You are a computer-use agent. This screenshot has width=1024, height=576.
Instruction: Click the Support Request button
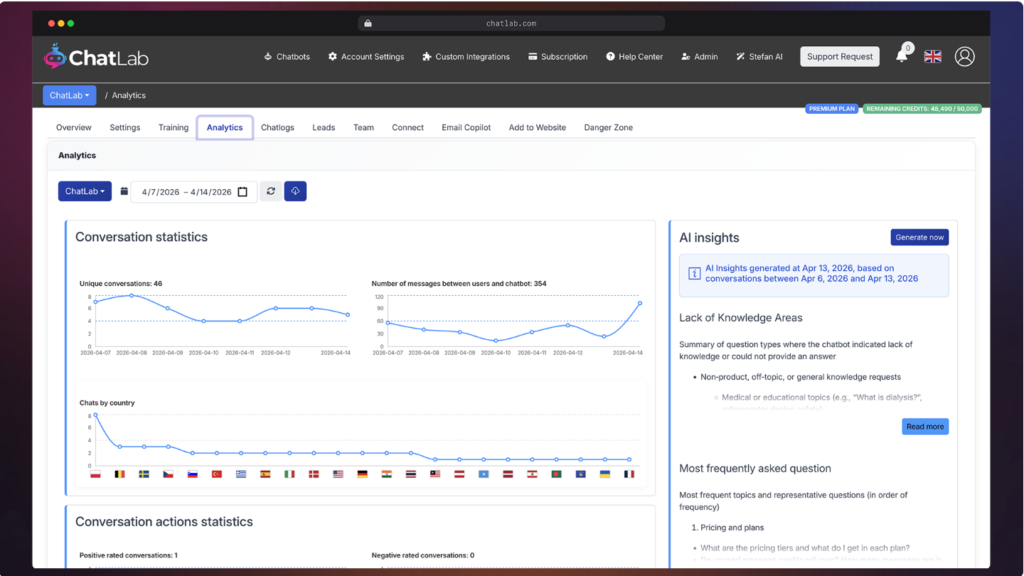[840, 57]
